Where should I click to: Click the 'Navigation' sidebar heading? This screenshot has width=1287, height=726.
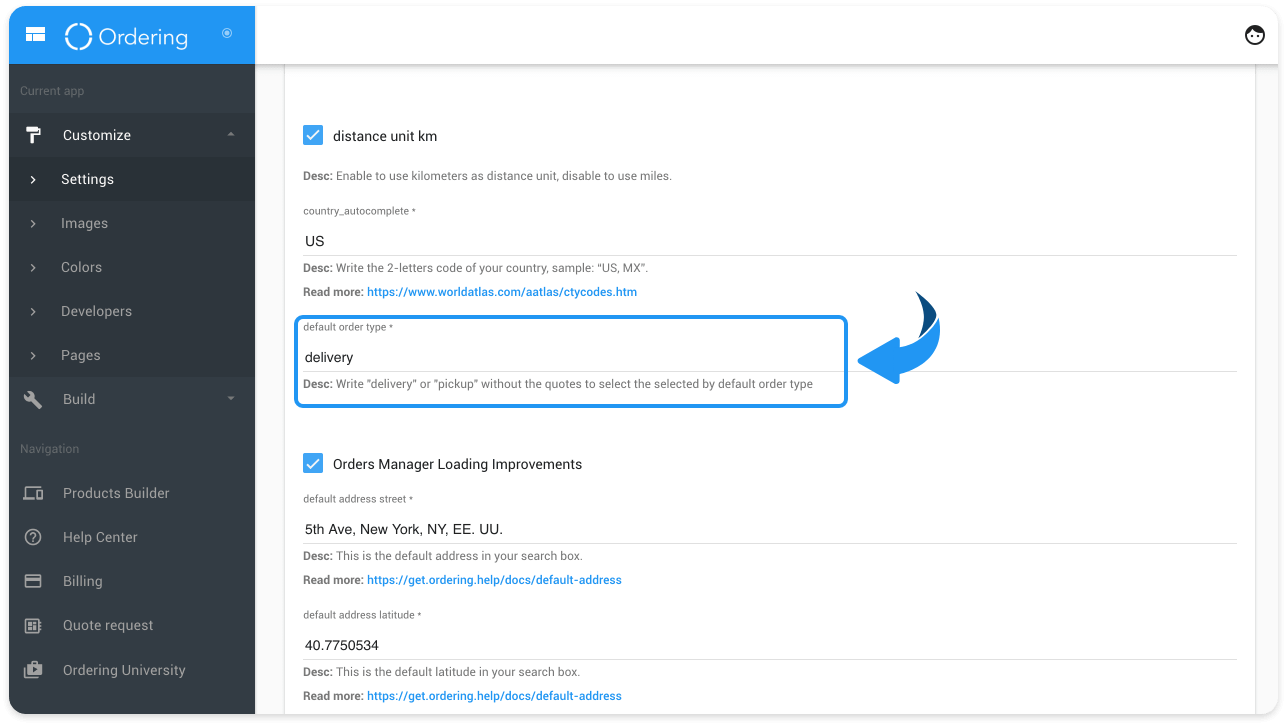pos(50,449)
